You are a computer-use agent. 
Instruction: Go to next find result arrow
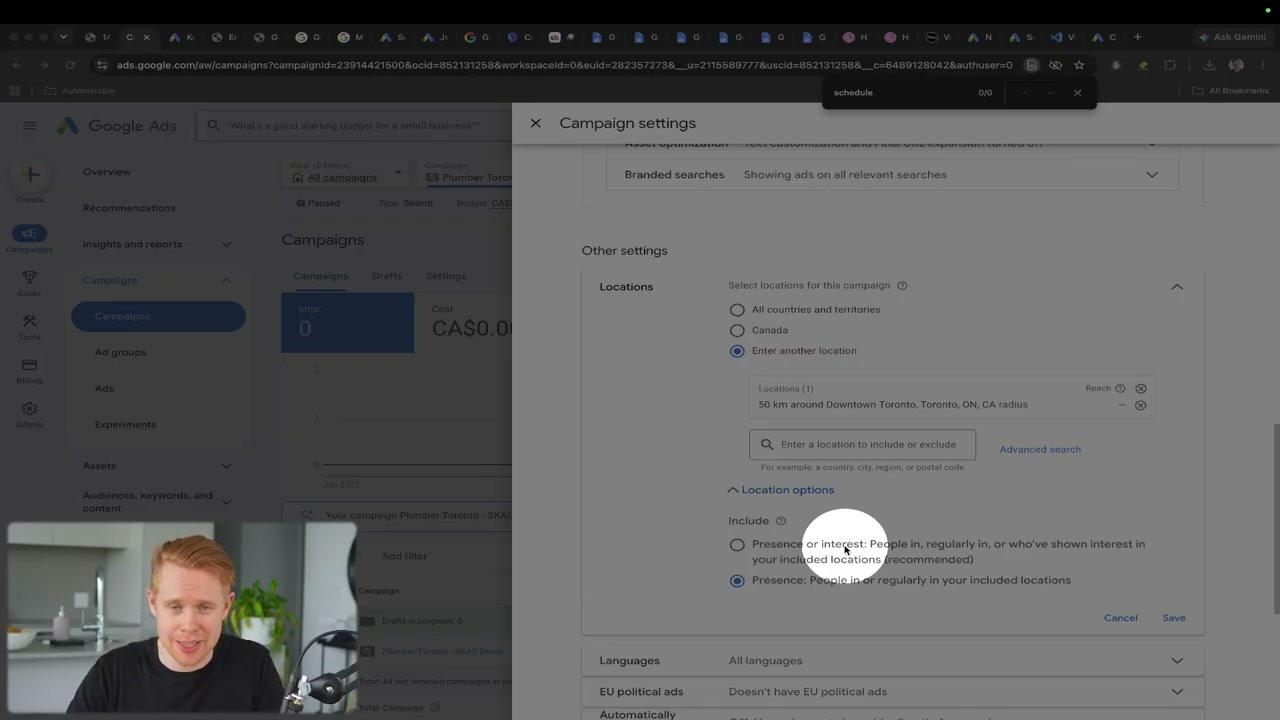(1050, 93)
